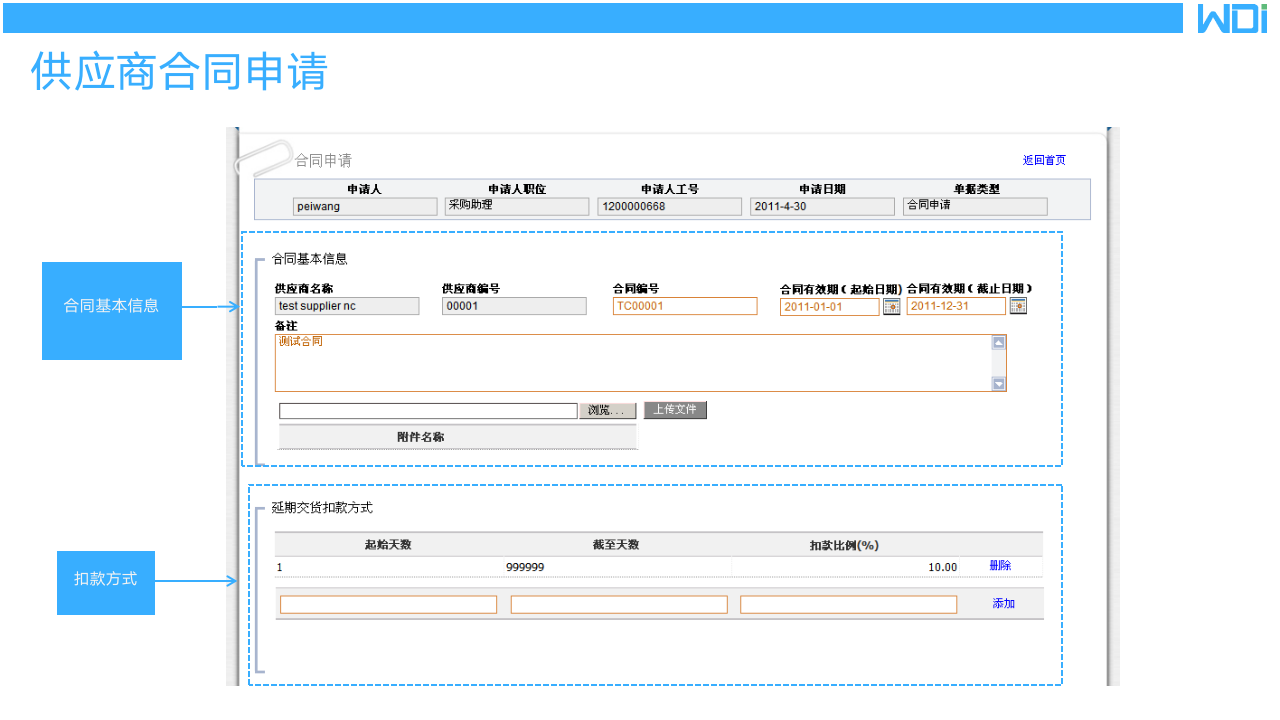Viewport: 1280px width, 720px height.
Task: Open 返回首页 to return to homepage
Action: point(1043,159)
